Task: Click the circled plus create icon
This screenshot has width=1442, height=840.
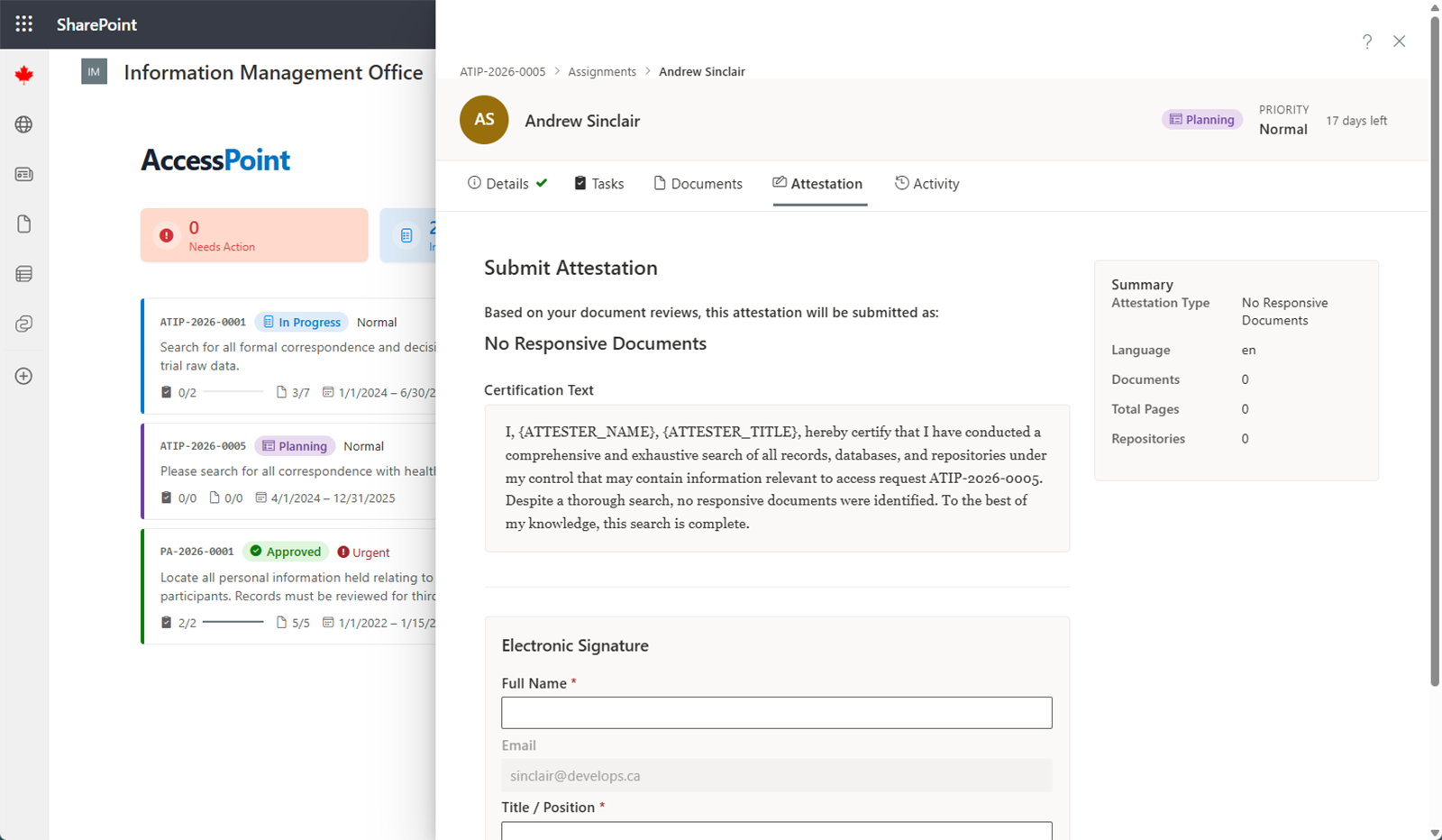Action: 24,376
